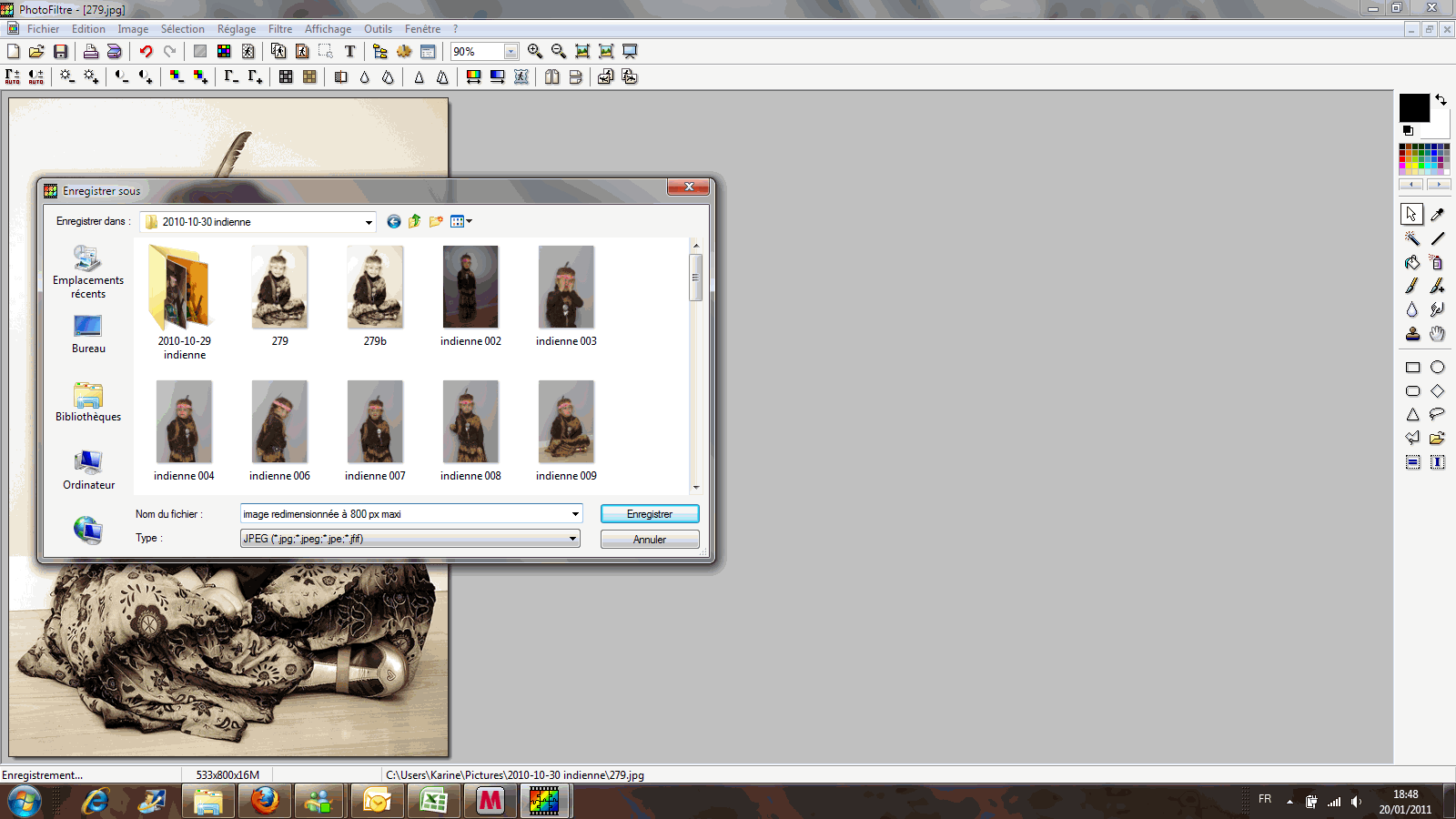This screenshot has height=819, width=1456.
Task: Click the rotate 90° clockwise icon
Action: (x=630, y=76)
